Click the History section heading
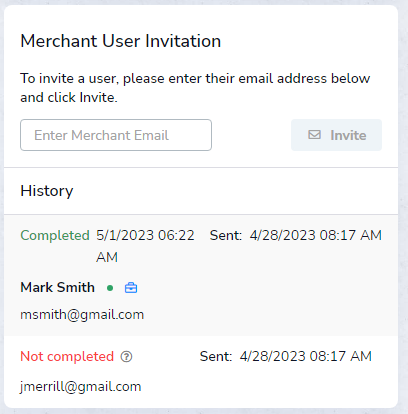Screen dimensions: 408x414 (x=47, y=191)
